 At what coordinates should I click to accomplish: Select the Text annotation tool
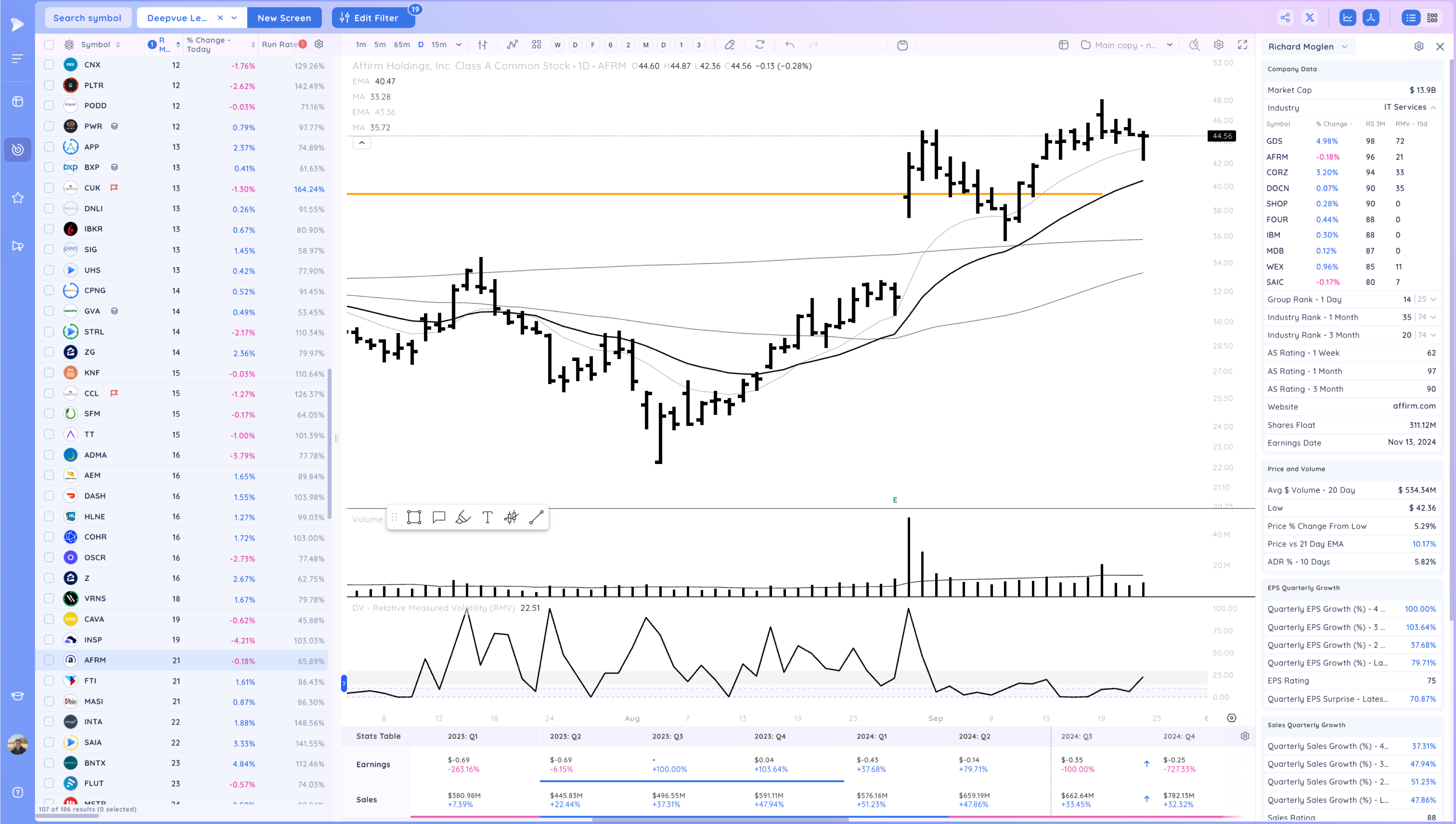click(487, 517)
